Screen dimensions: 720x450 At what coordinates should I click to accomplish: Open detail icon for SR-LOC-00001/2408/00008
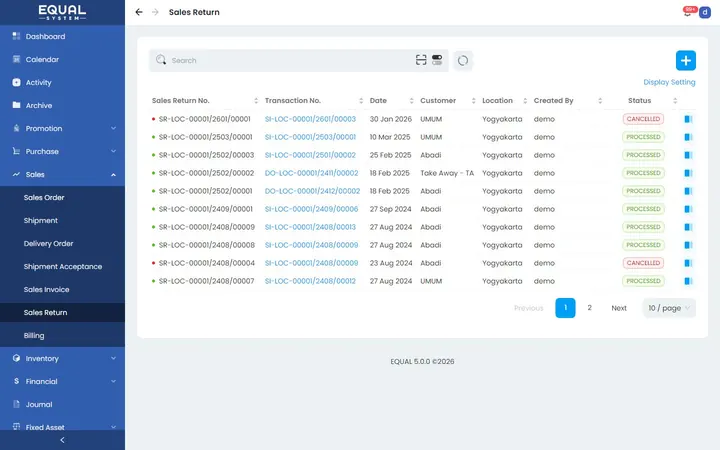pos(688,245)
